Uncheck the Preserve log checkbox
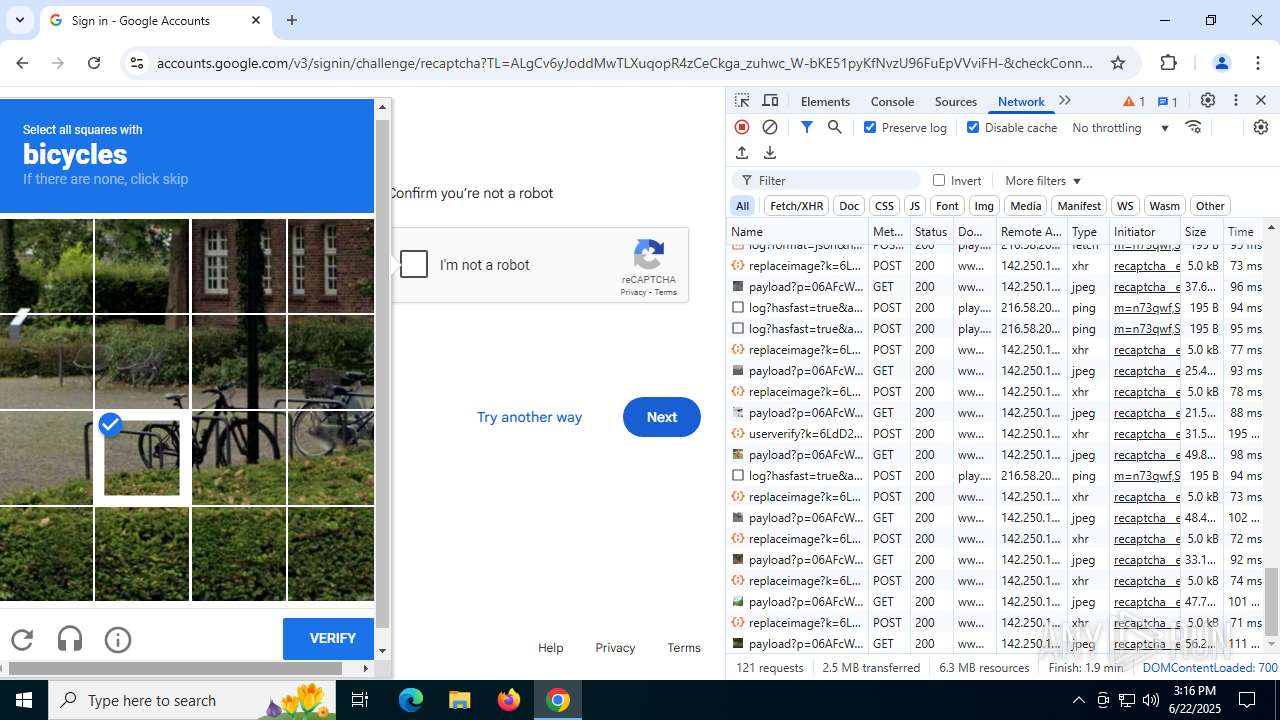 pos(870,127)
